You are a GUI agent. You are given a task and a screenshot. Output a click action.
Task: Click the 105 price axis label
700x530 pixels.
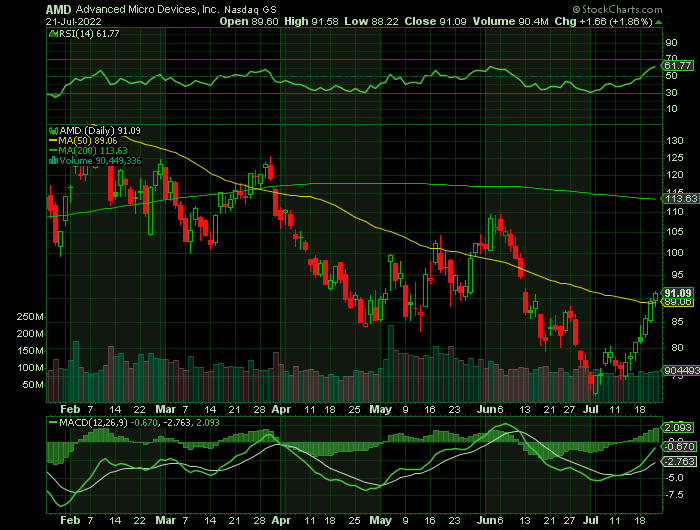tap(675, 231)
